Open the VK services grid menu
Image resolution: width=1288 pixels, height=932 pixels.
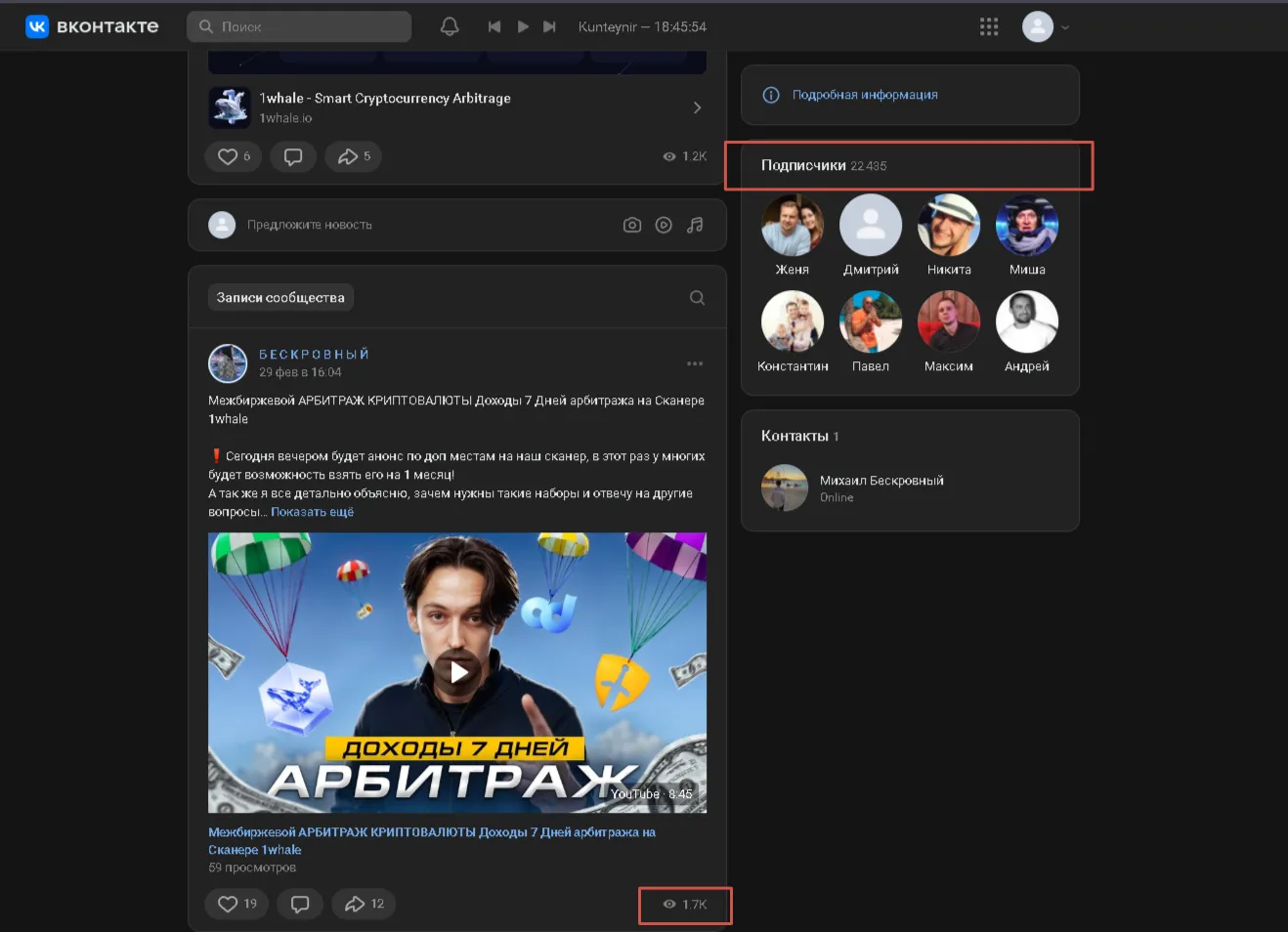[x=989, y=26]
